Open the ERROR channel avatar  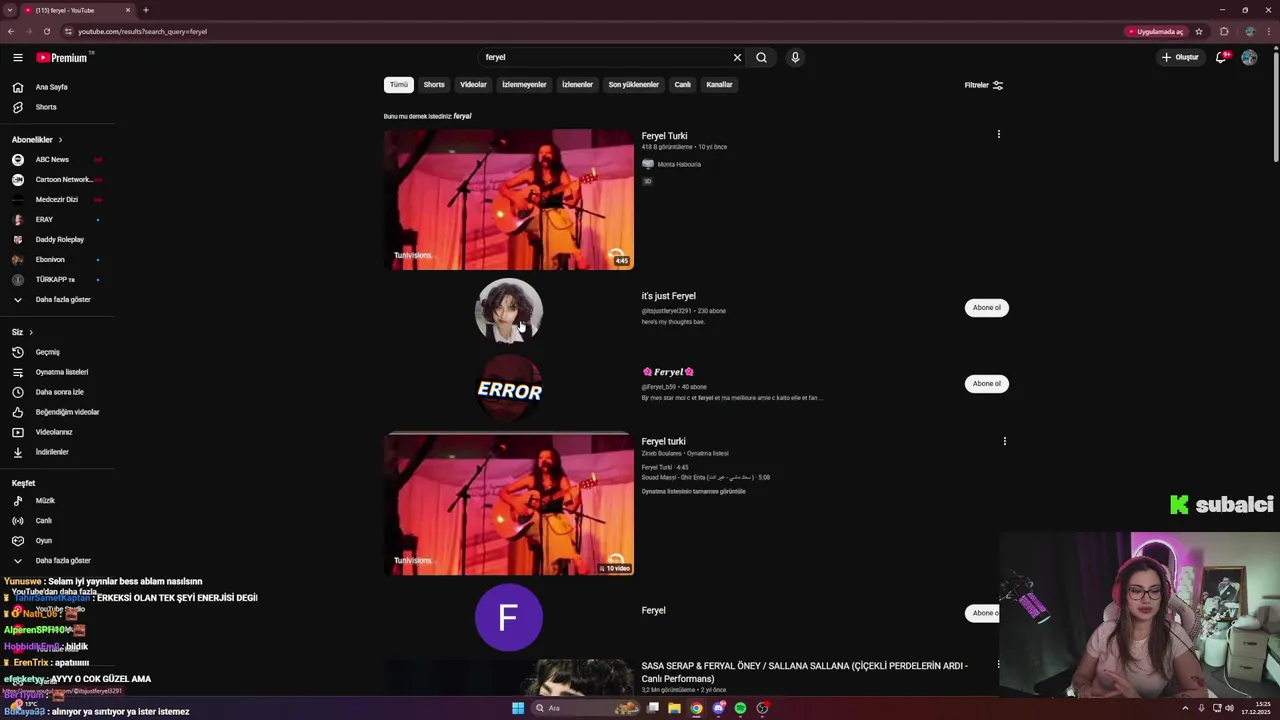509,388
